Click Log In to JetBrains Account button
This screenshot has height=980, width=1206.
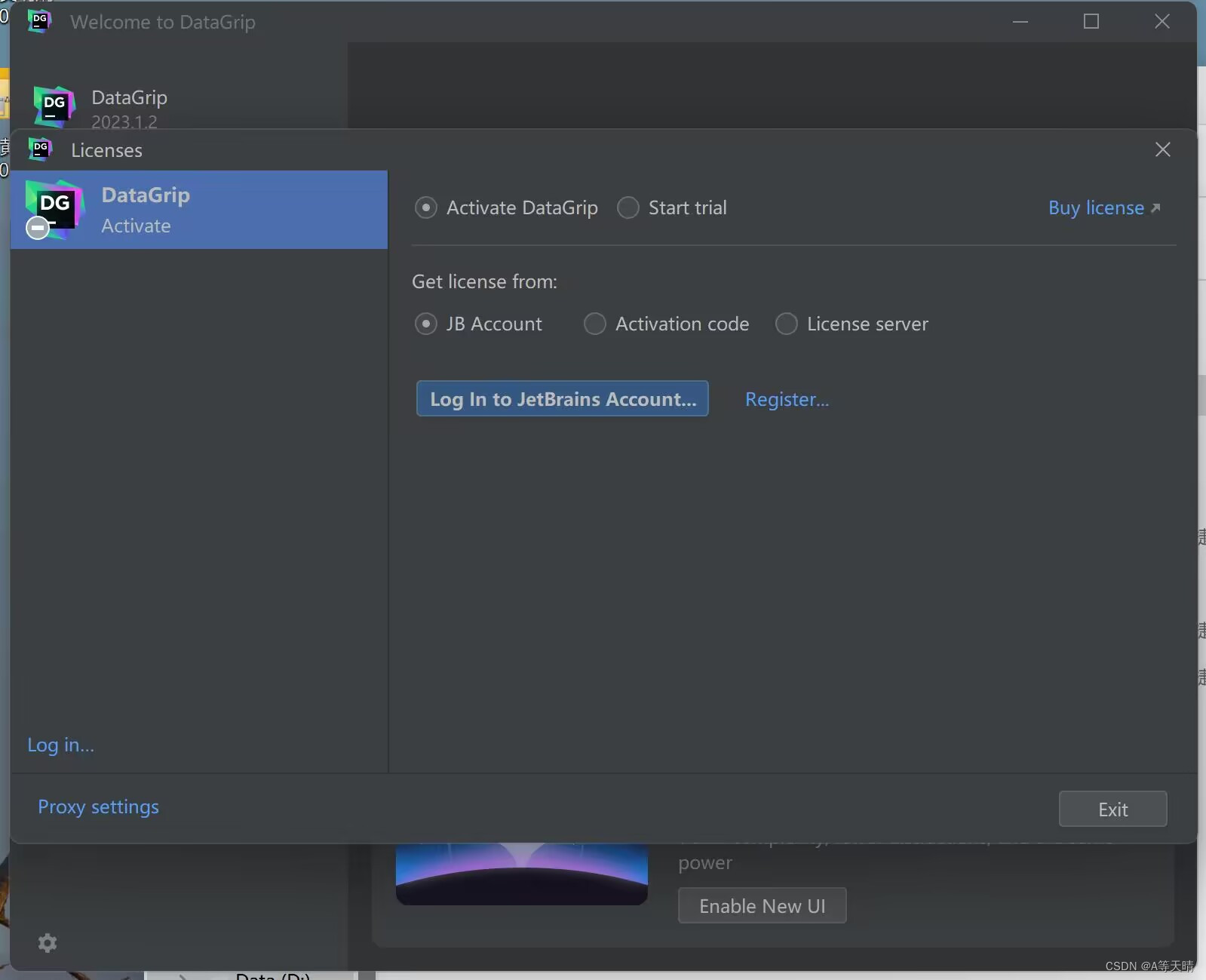pyautogui.click(x=563, y=398)
